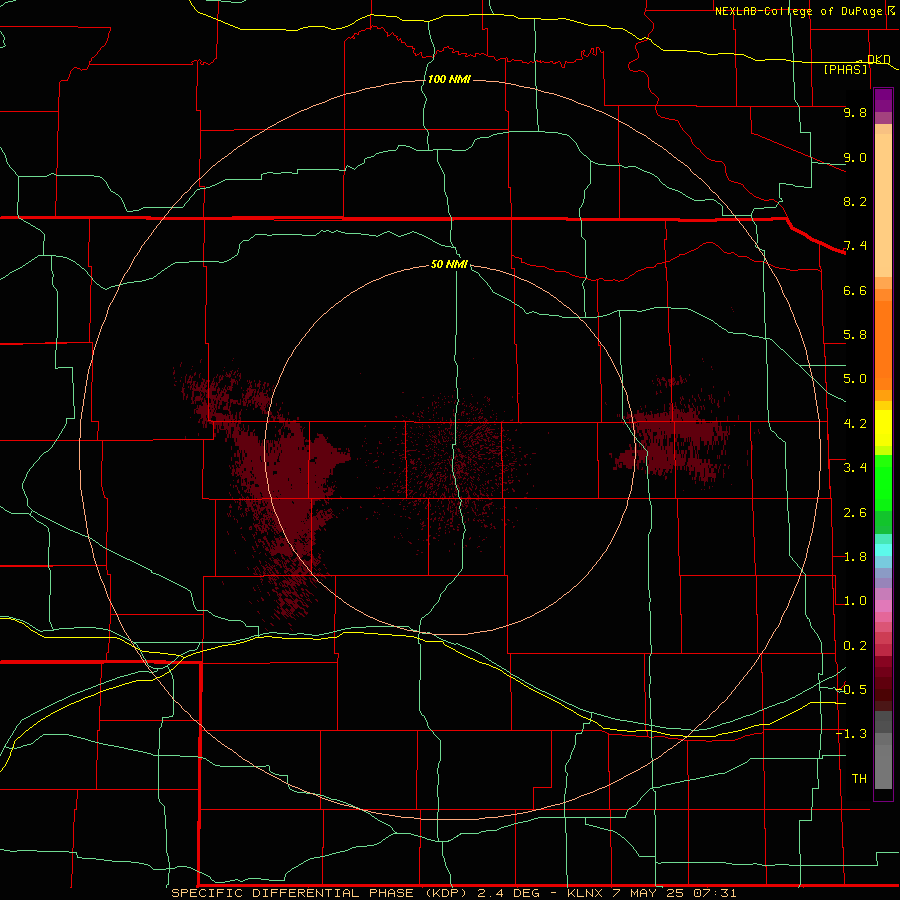Image resolution: width=900 pixels, height=900 pixels.
Task: Select the 9.0 value on color scale
Action: [x=855, y=157]
